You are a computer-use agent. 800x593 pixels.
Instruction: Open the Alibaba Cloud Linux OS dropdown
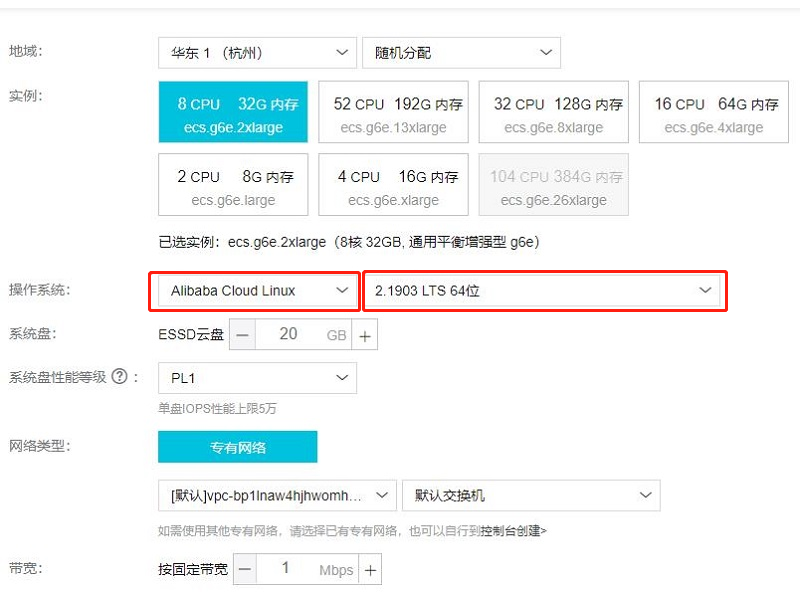(x=257, y=291)
